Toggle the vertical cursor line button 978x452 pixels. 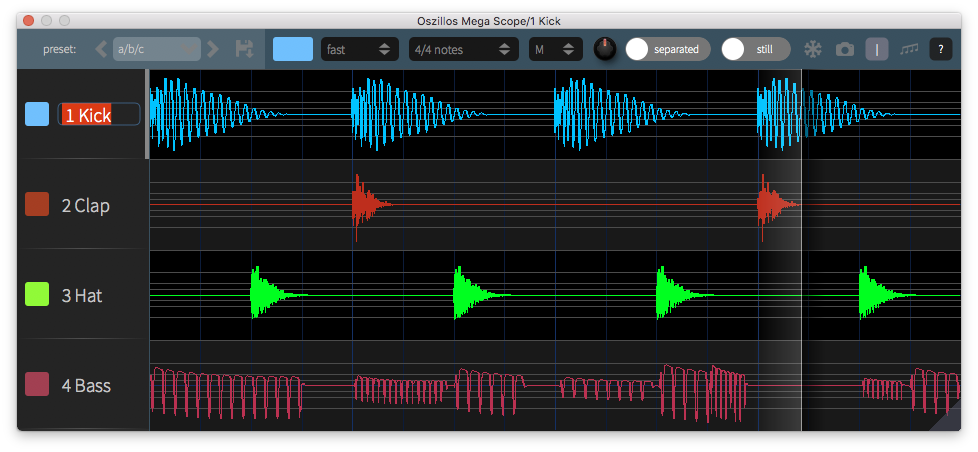[877, 49]
